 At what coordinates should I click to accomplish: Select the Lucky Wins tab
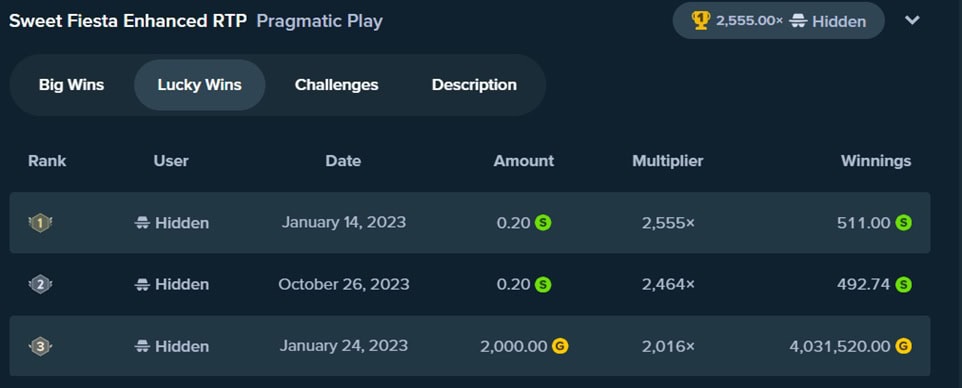pyautogui.click(x=199, y=85)
